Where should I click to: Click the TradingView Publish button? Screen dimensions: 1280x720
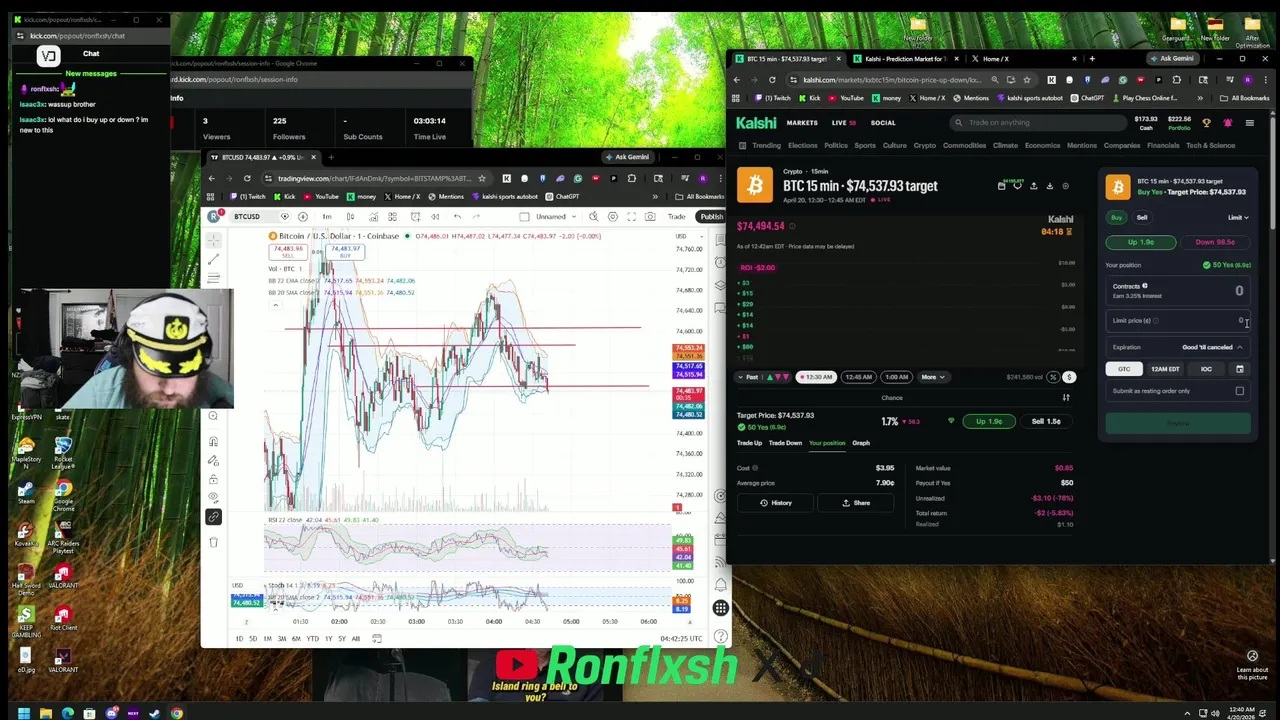point(711,217)
